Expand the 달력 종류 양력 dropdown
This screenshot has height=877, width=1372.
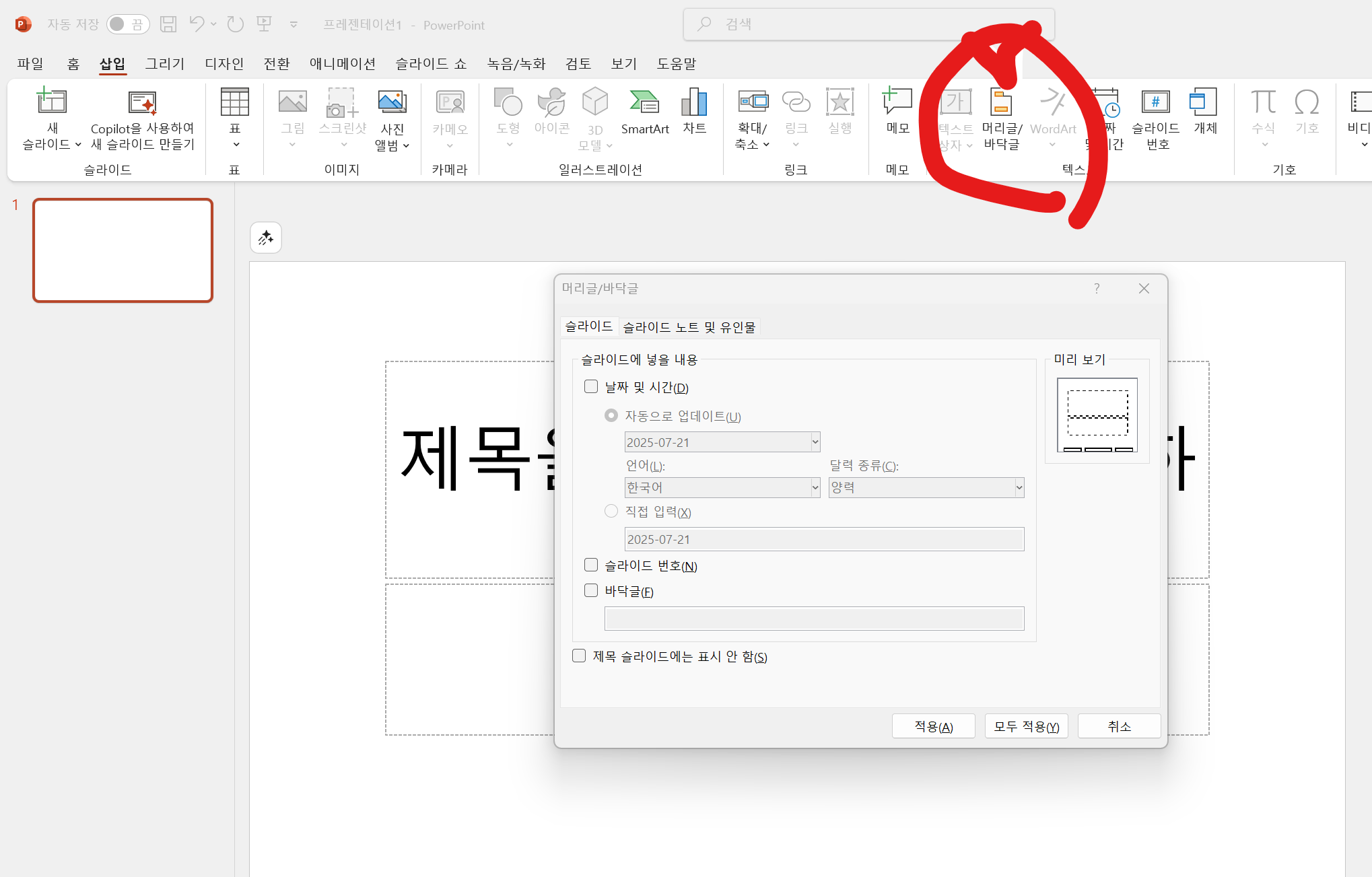coord(926,487)
